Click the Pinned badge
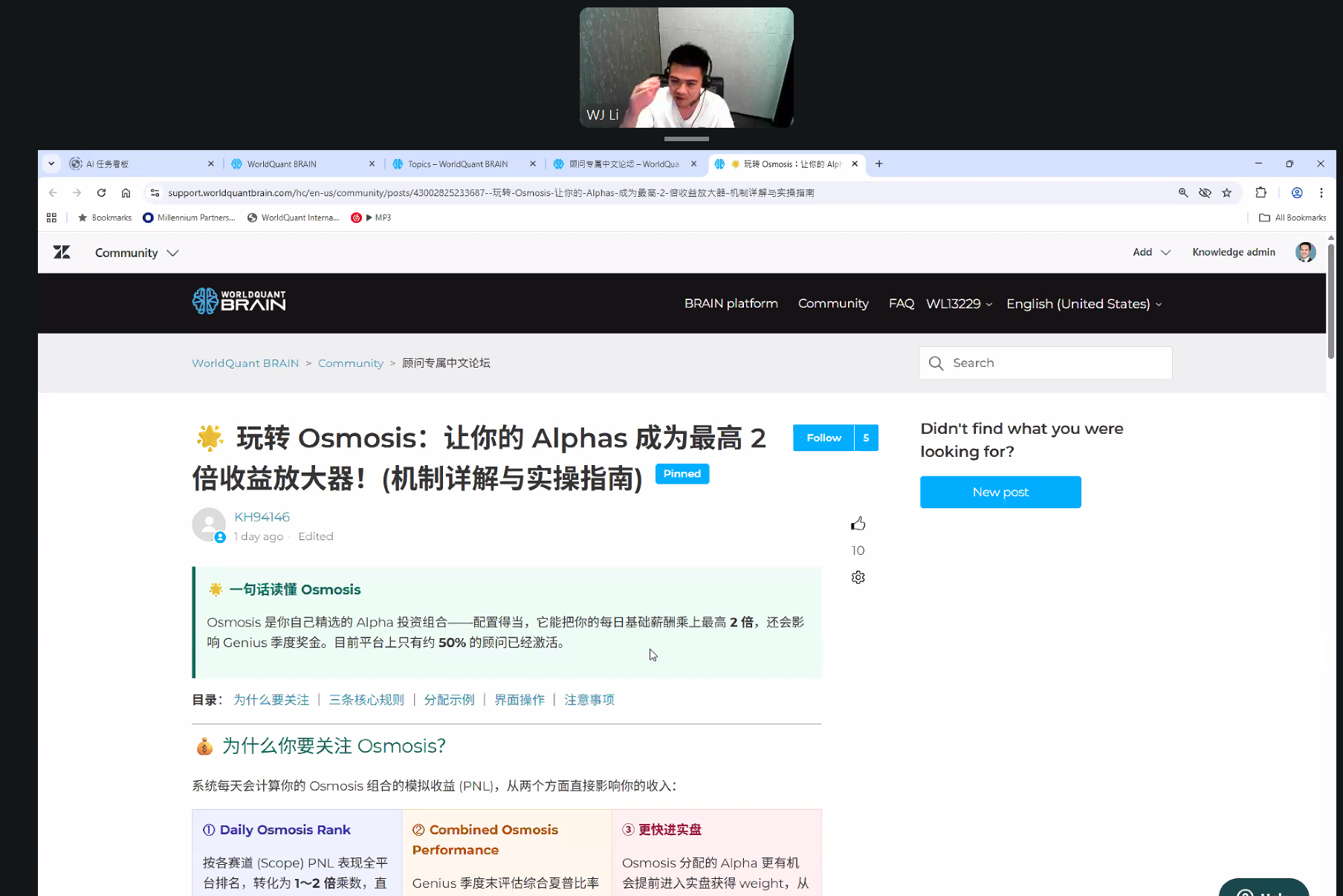 [x=682, y=474]
